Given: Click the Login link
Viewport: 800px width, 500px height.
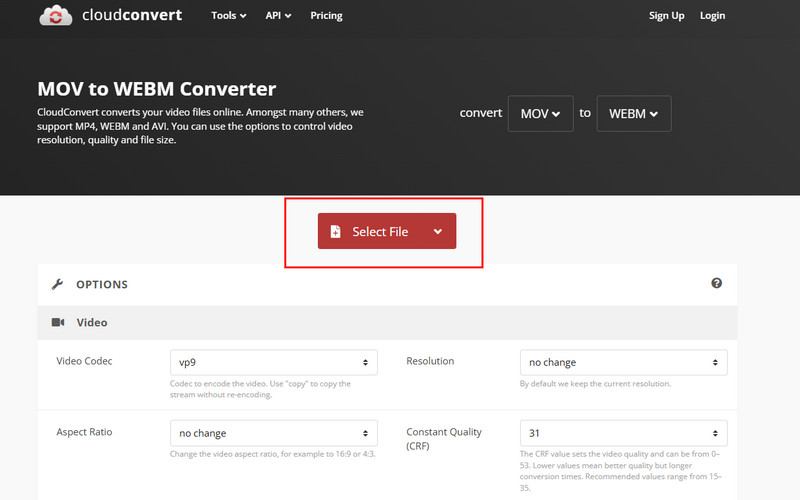Looking at the screenshot, I should pyautogui.click(x=712, y=15).
